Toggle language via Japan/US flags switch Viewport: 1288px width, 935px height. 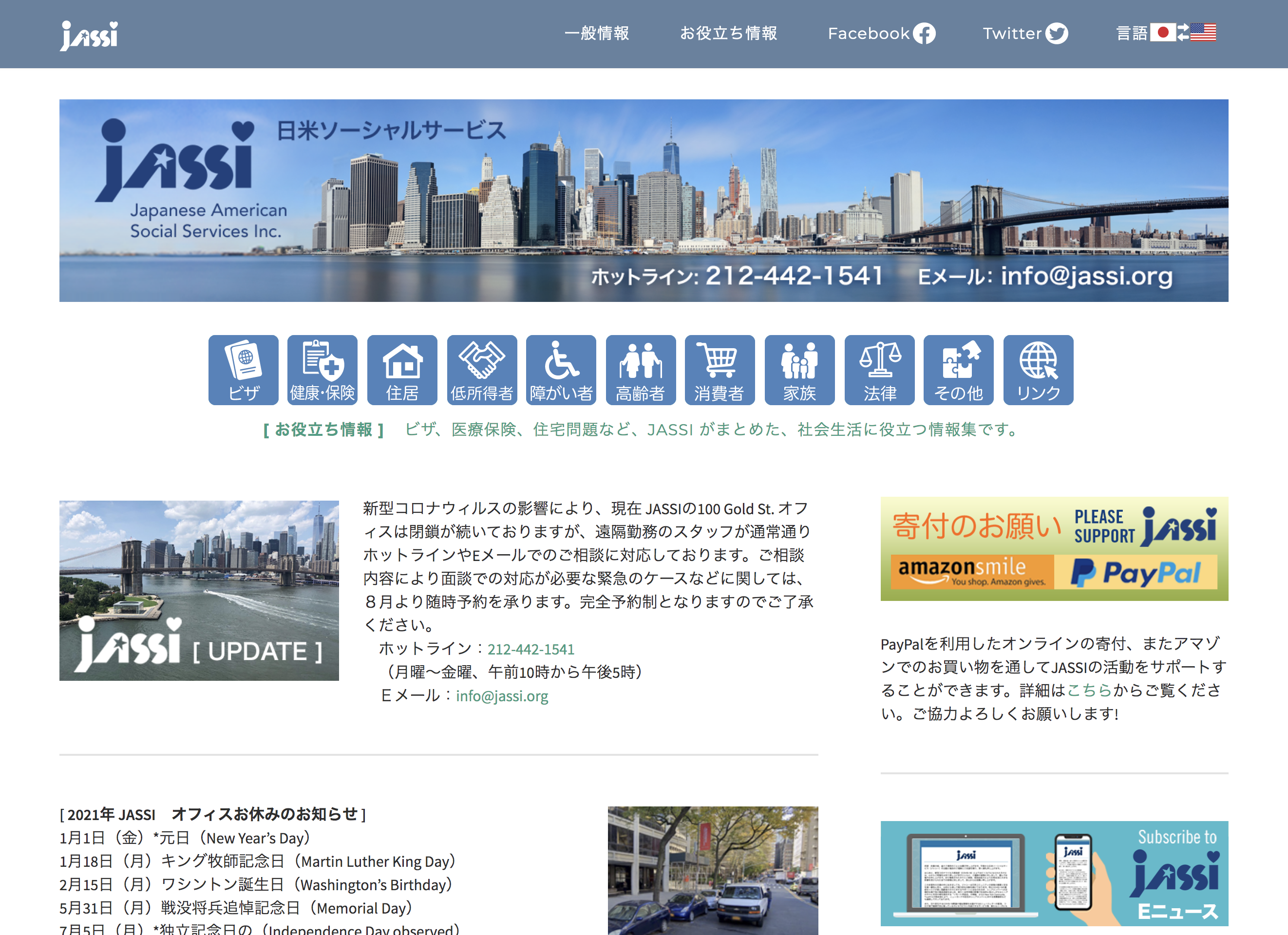[x=1182, y=33]
